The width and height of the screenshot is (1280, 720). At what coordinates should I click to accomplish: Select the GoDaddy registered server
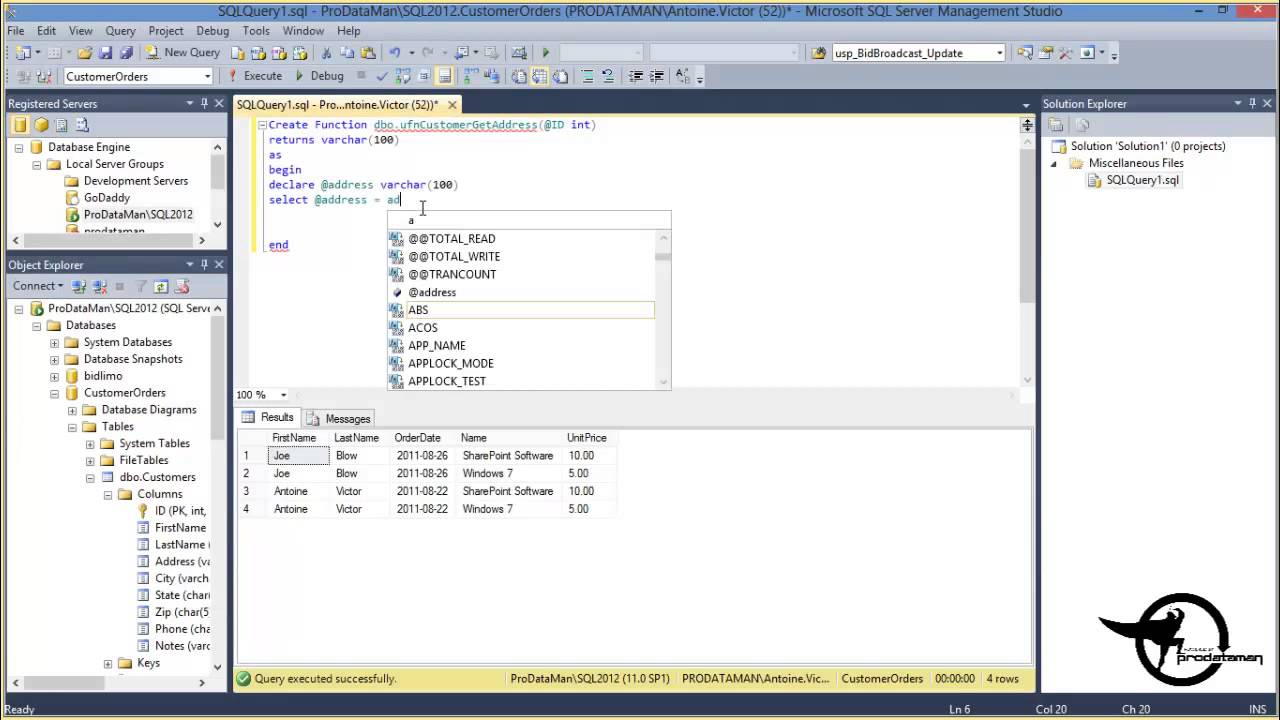pos(107,198)
